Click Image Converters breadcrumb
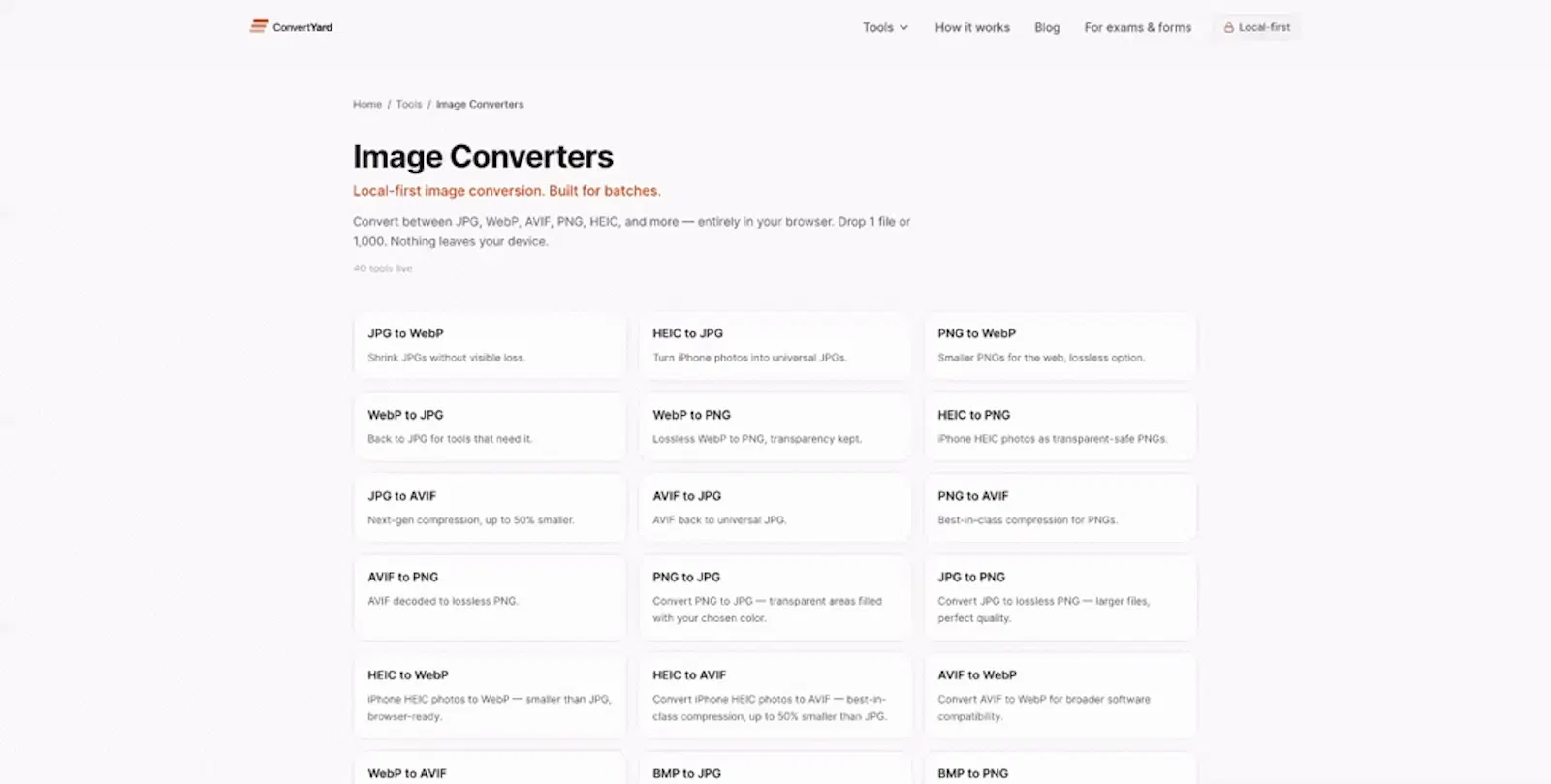The image size is (1551, 784). coord(480,104)
